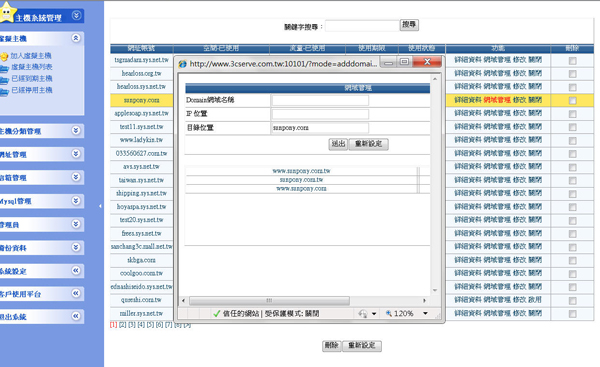Open the dropdown arrow beside privacy icon
The height and width of the screenshot is (367, 600).
click(374, 314)
